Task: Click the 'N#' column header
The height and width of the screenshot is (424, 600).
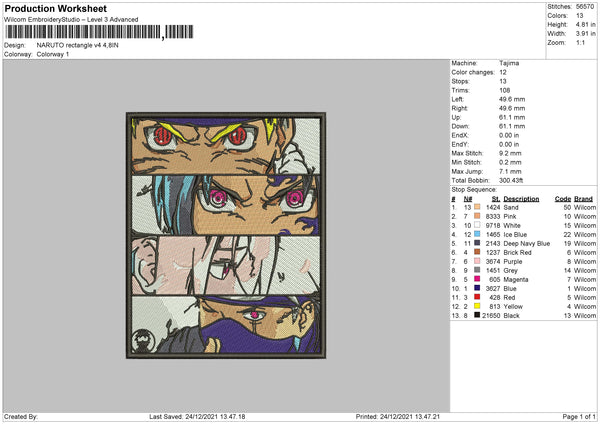Action: 468,199
